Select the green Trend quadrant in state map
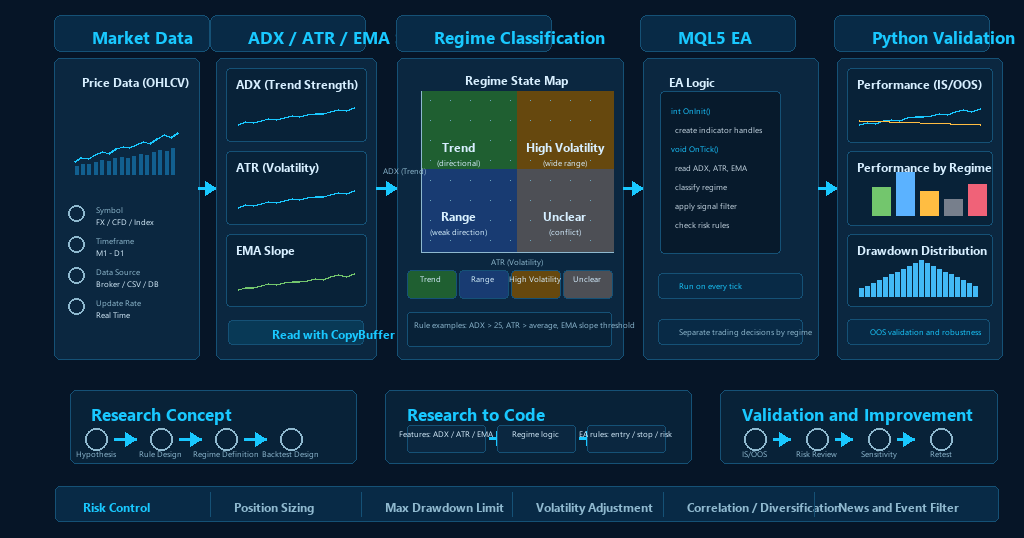This screenshot has height=538, width=1024. (469, 130)
